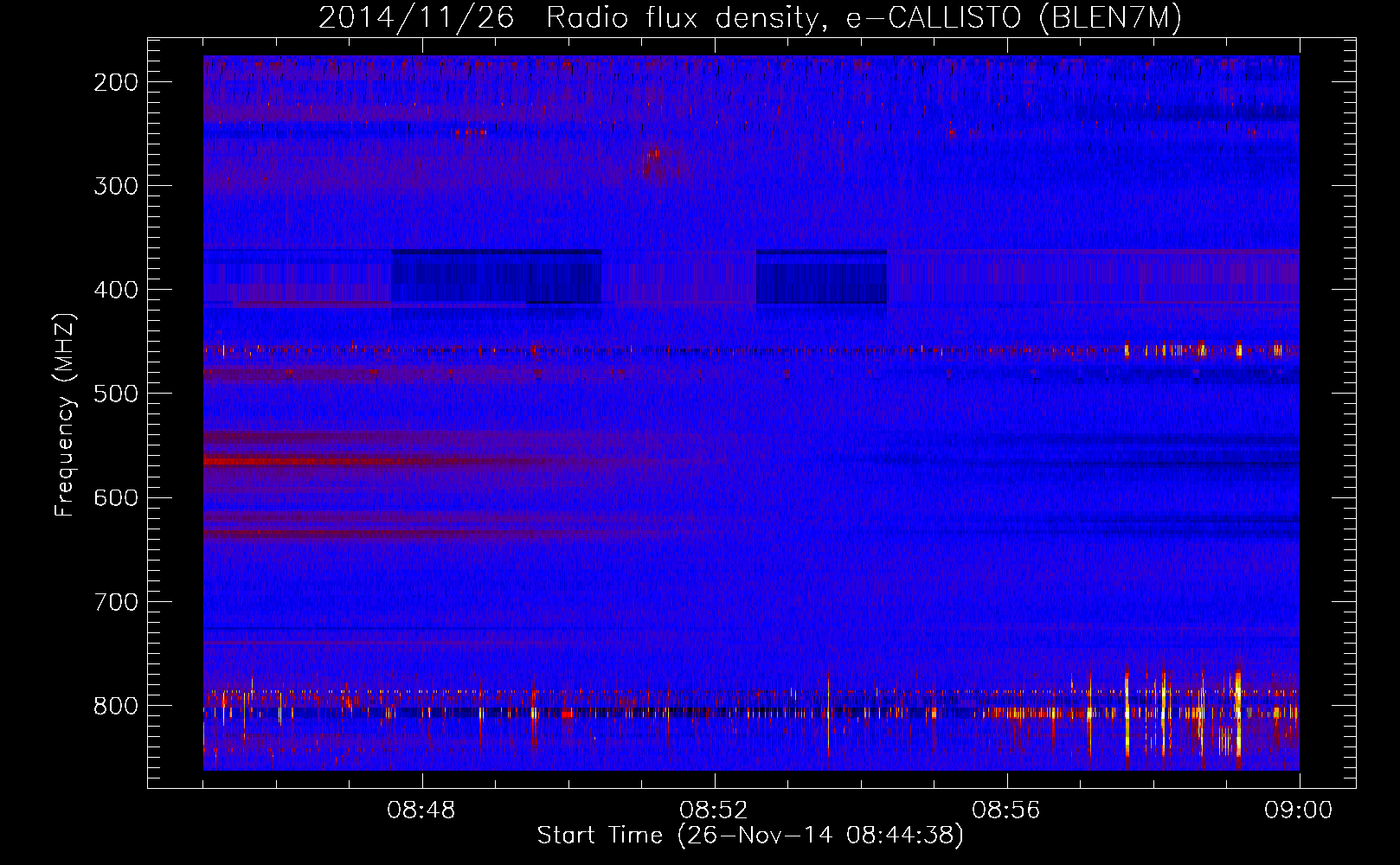Click the 08:52 time tick label
Image resolution: width=1400 pixels, height=865 pixels.
[714, 811]
